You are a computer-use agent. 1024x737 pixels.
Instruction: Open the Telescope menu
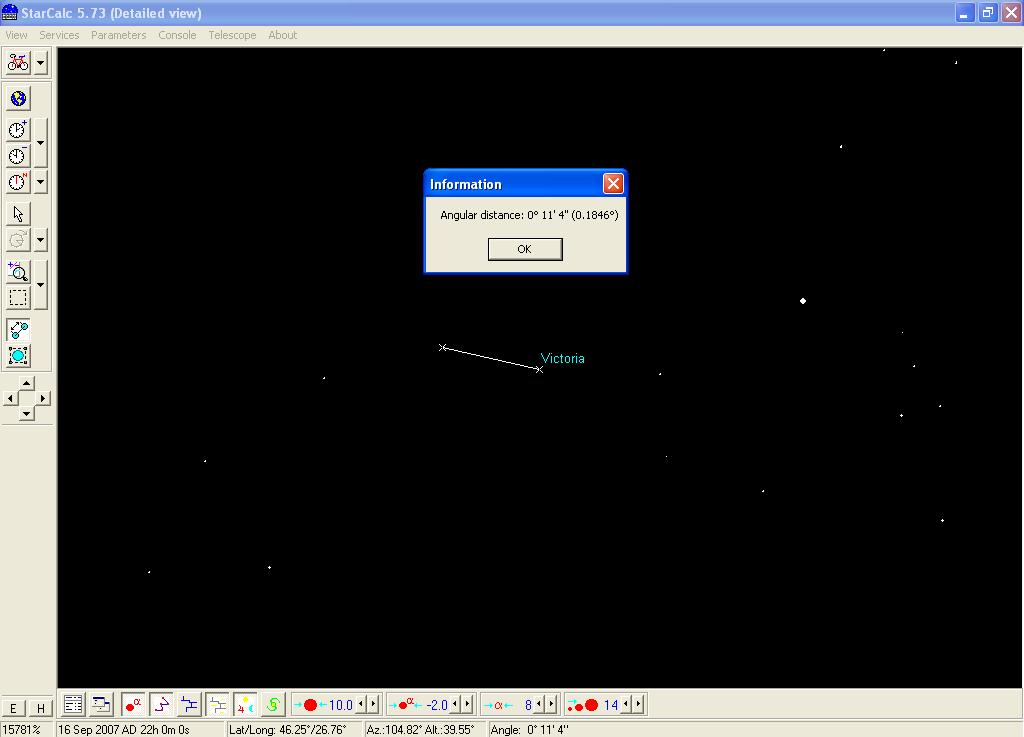(x=232, y=35)
